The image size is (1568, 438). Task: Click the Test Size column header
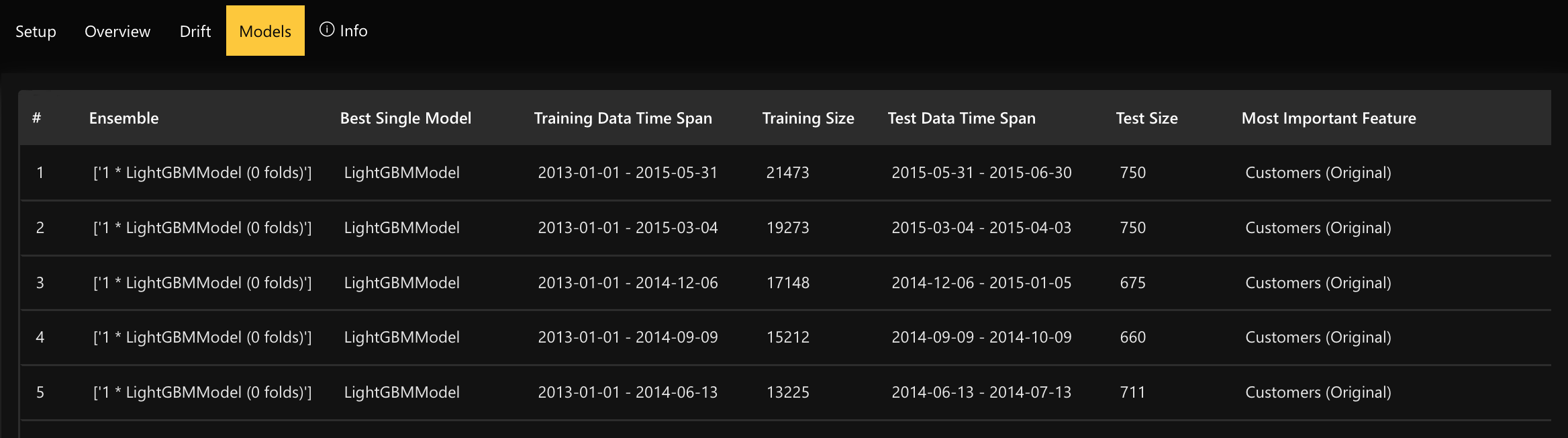(1146, 118)
